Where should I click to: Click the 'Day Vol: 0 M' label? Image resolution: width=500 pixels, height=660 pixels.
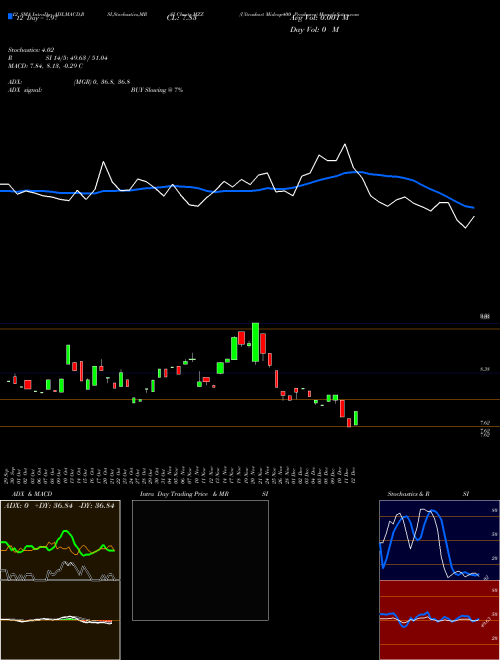click(314, 30)
